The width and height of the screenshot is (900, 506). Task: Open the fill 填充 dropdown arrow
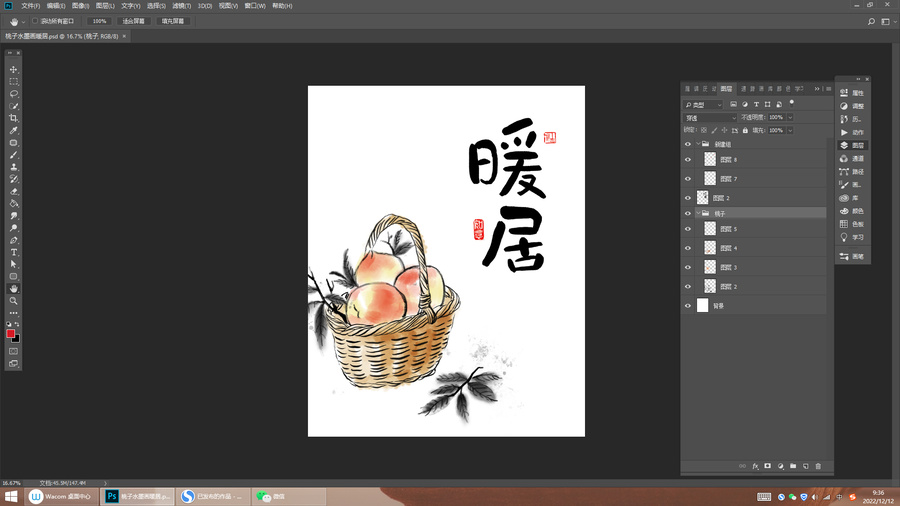tap(790, 130)
